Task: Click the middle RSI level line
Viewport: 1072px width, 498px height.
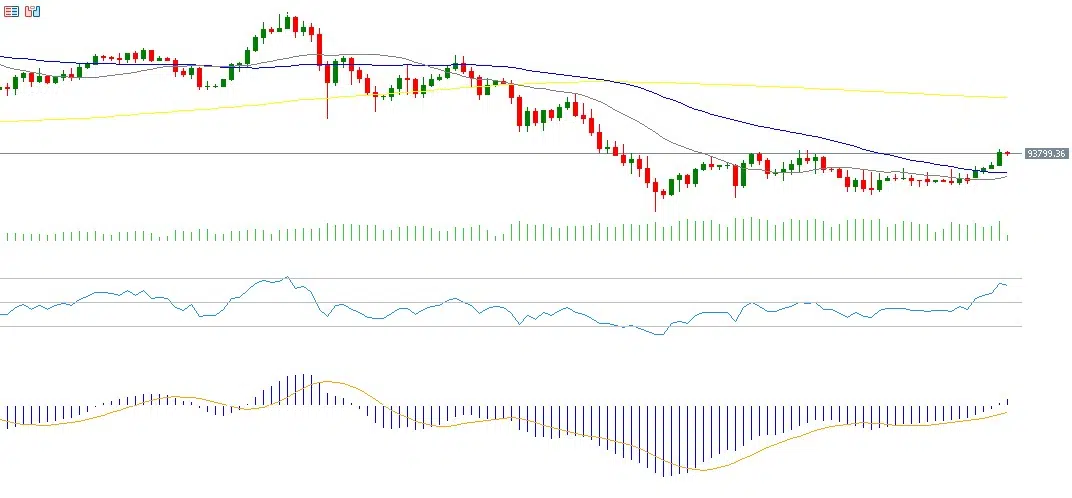Action: click(600, 302)
